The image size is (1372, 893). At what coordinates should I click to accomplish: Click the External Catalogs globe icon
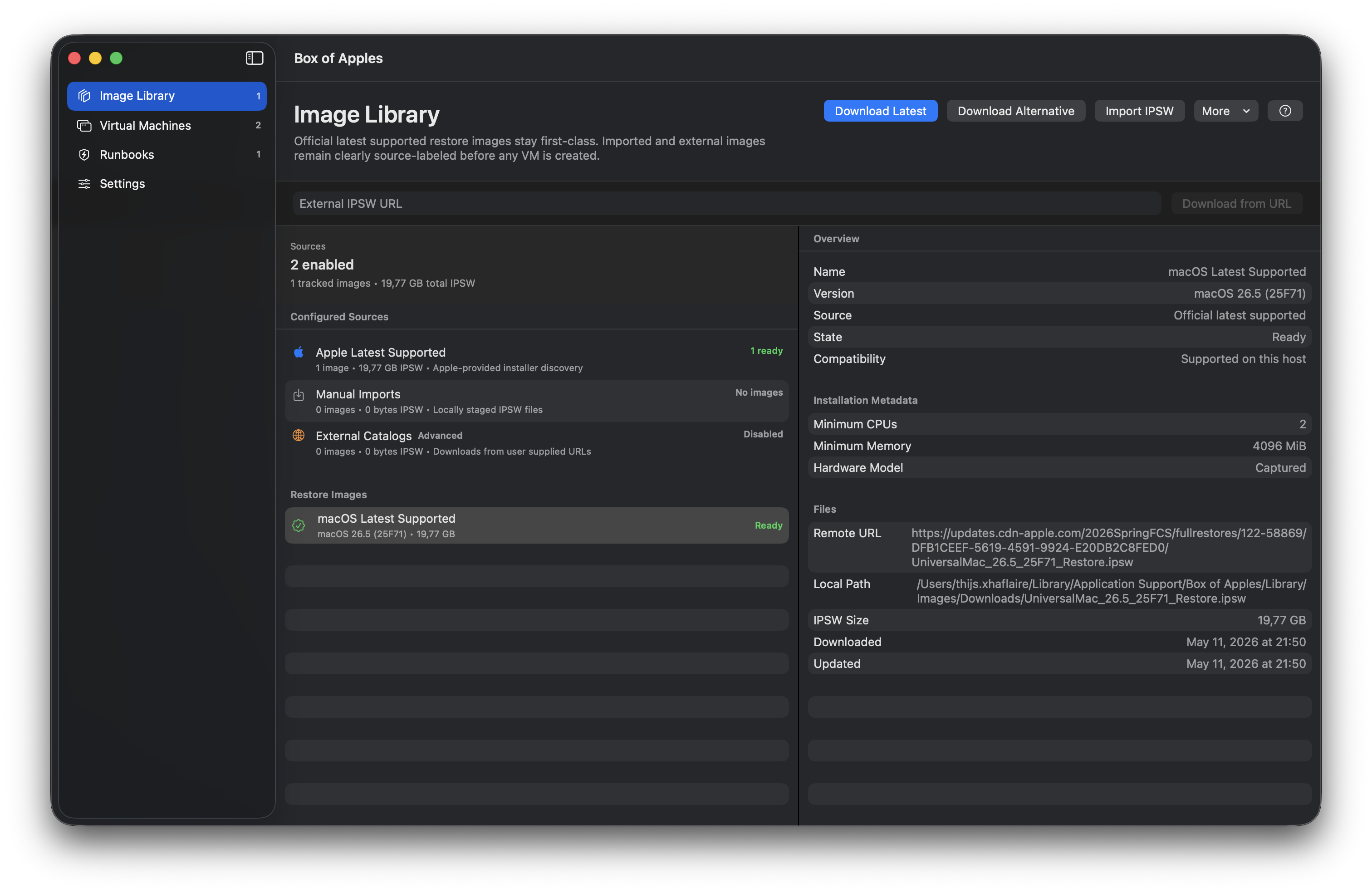[x=299, y=435]
